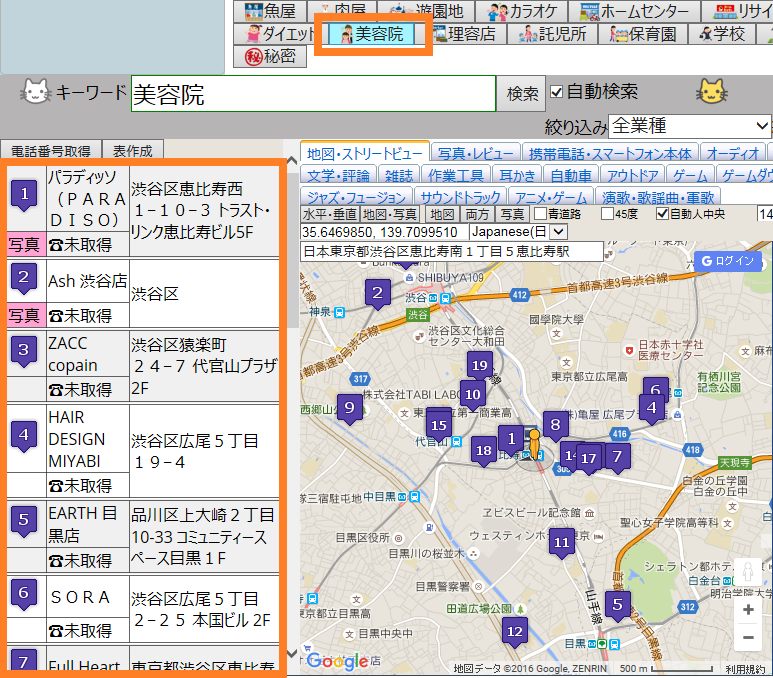Screen dimensions: 773x678
Task: Open the 絞り込み 全業種 dropdown
Action: (x=689, y=127)
